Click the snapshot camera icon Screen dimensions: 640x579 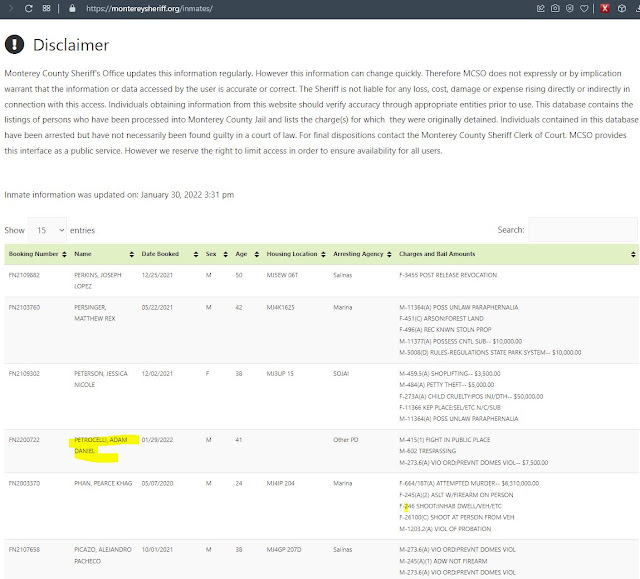[x=555, y=8]
